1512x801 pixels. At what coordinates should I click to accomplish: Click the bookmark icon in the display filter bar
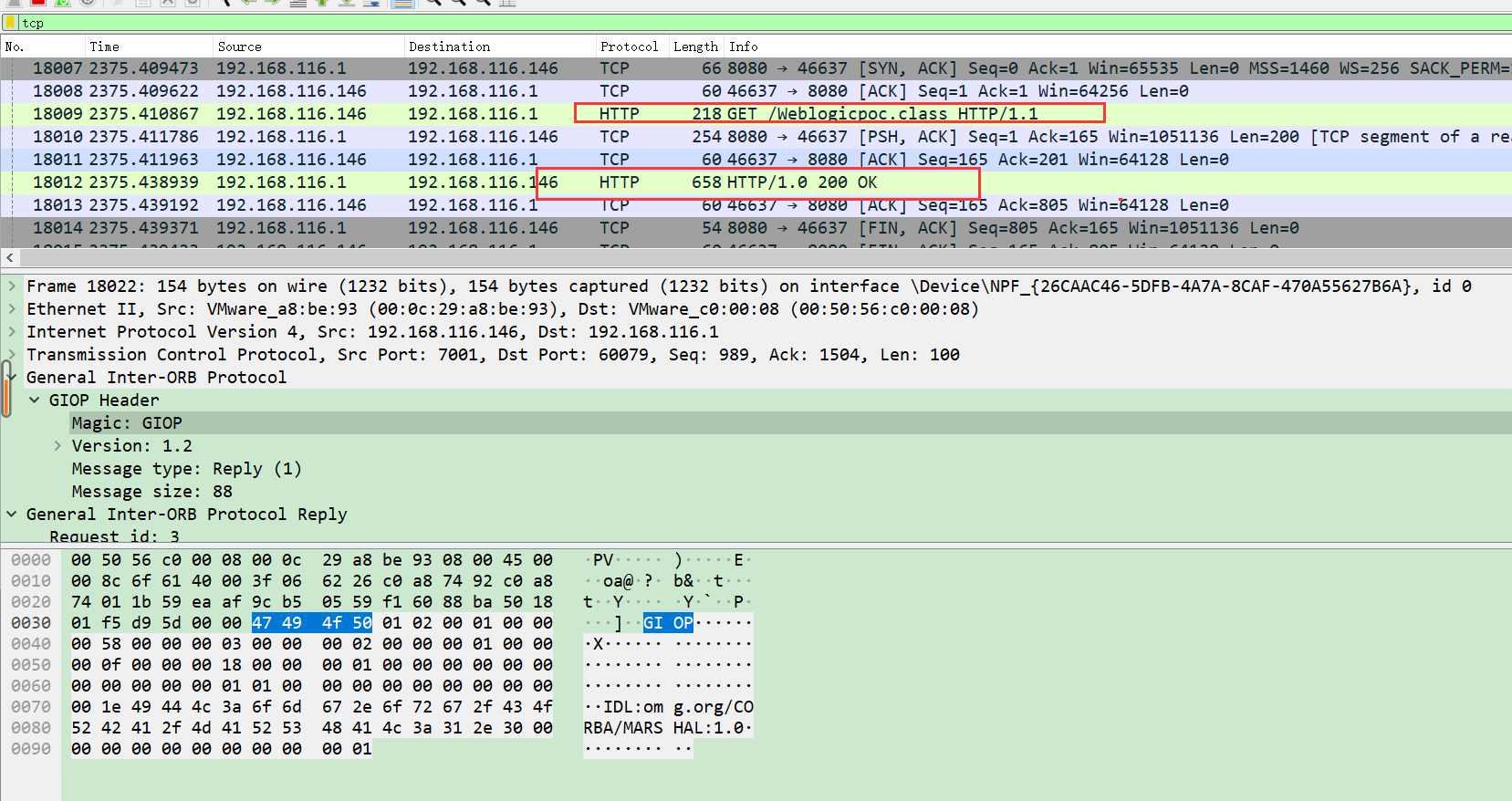[11, 23]
